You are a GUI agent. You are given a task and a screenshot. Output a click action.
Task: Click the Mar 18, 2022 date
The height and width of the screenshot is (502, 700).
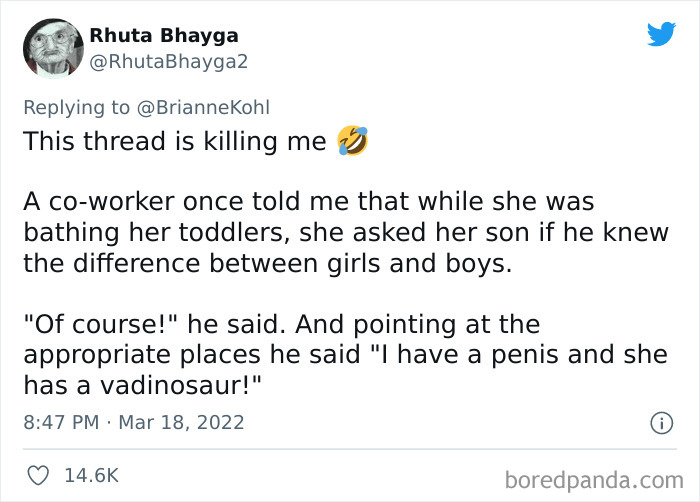point(179,423)
